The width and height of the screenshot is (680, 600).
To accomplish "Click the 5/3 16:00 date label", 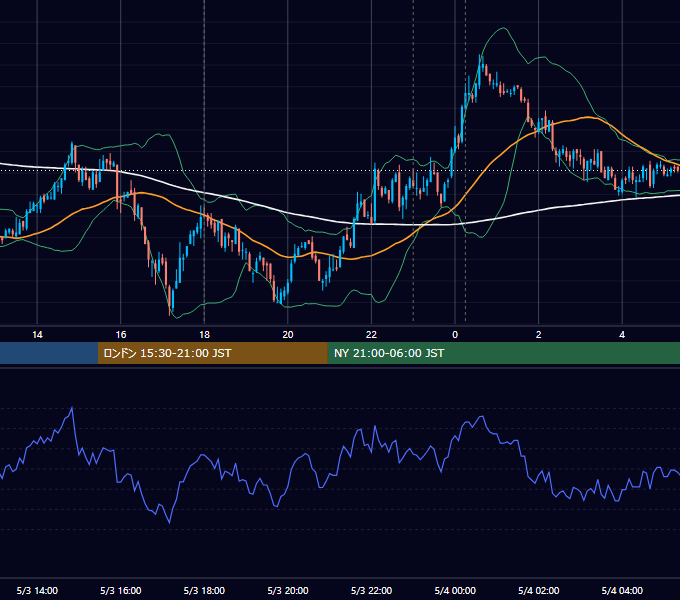I will (x=121, y=590).
